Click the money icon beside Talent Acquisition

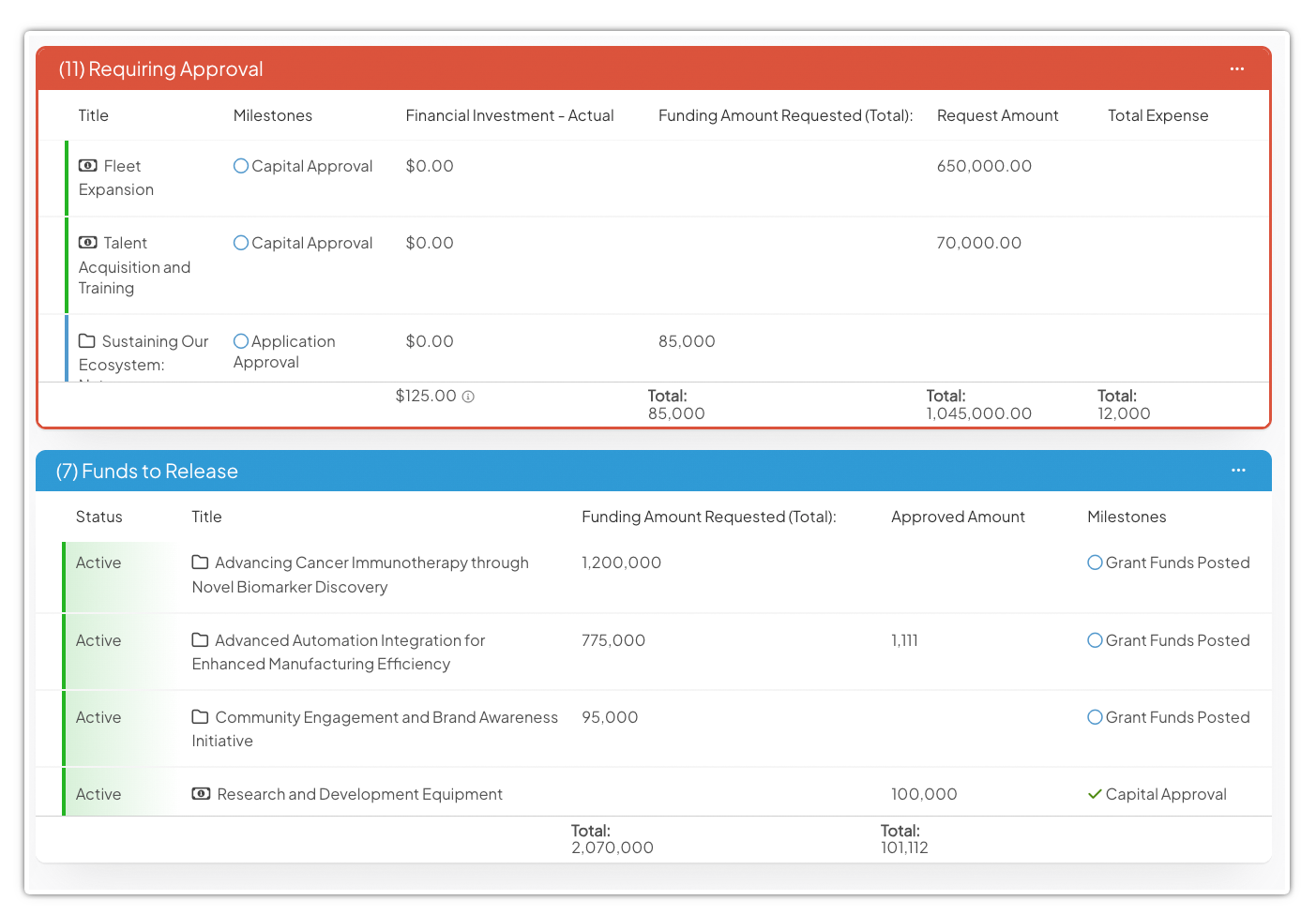click(x=87, y=243)
